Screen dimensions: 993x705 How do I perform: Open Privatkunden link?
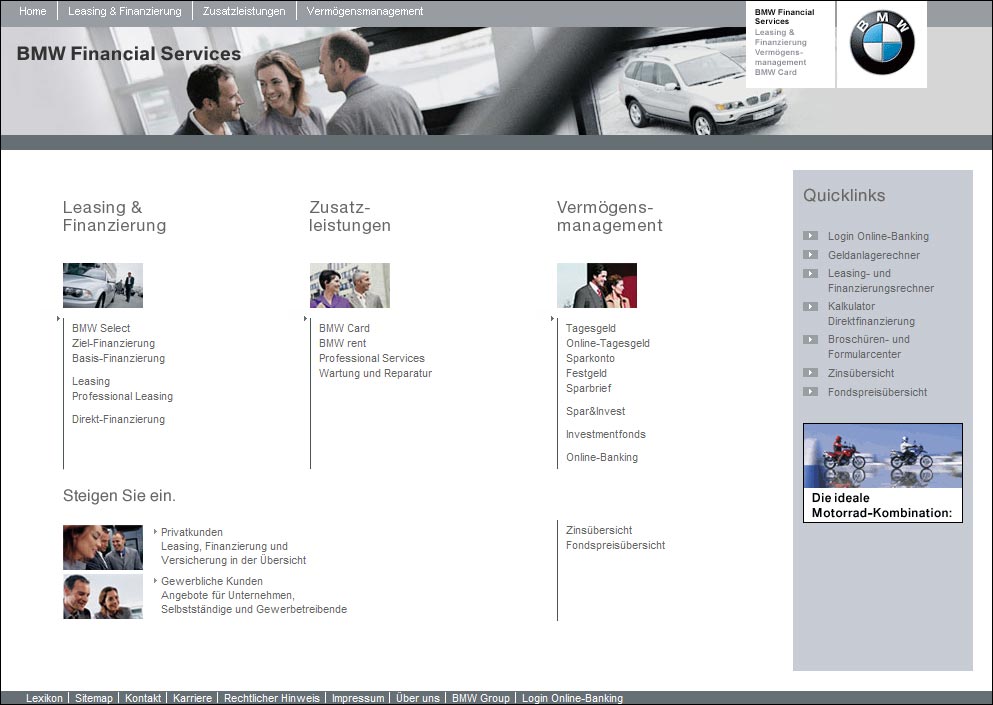192,532
